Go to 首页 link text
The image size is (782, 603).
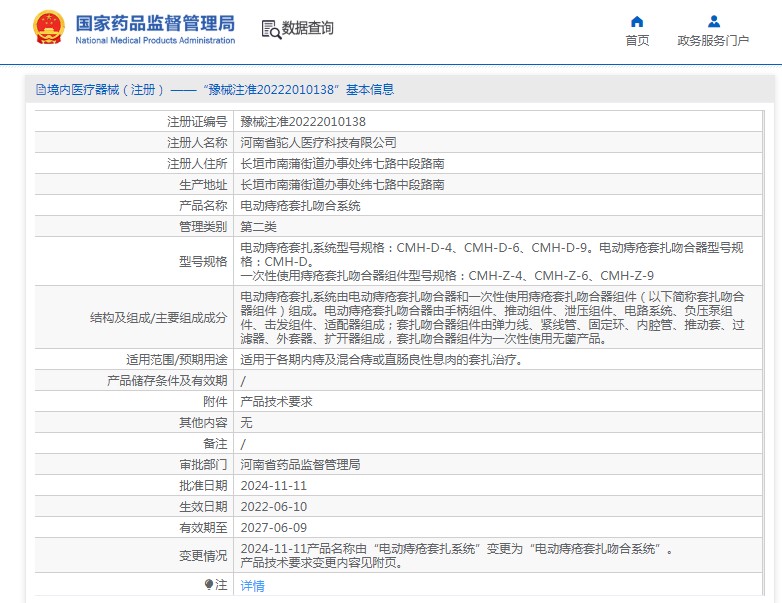tap(637, 41)
